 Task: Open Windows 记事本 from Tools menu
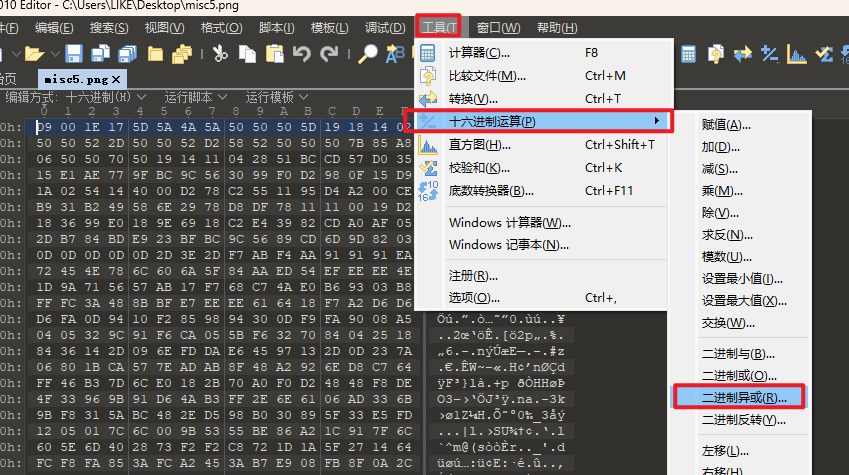tap(509, 244)
